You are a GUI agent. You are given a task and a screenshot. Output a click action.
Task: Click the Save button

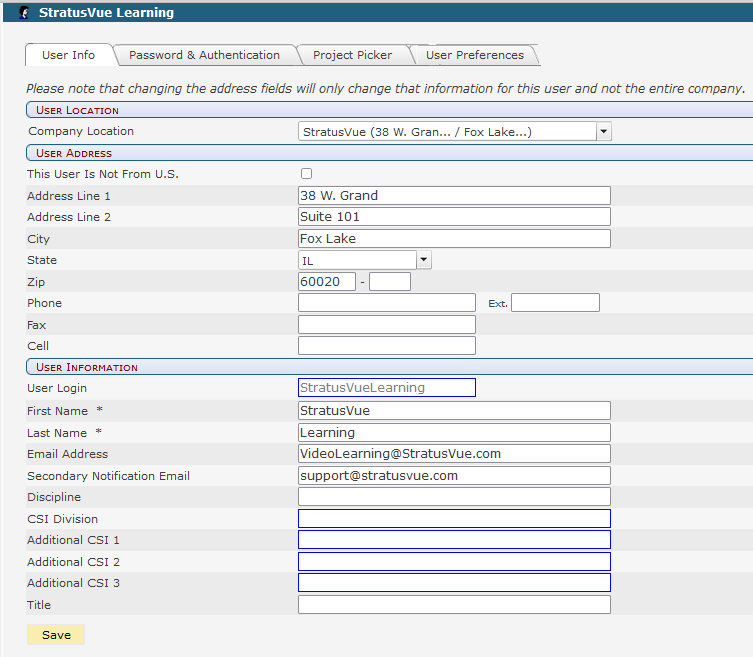[56, 635]
